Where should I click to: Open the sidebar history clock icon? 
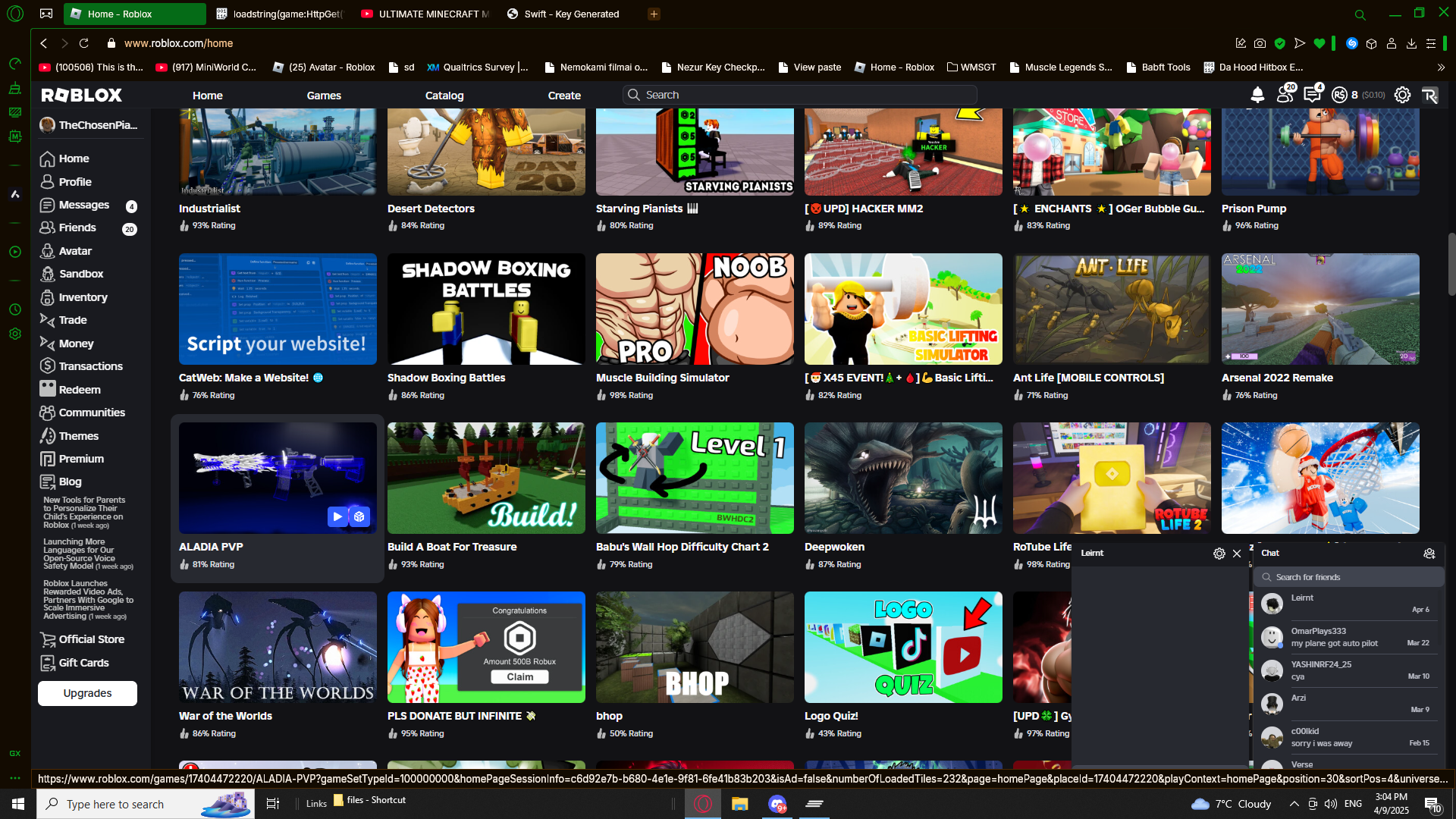(x=15, y=309)
